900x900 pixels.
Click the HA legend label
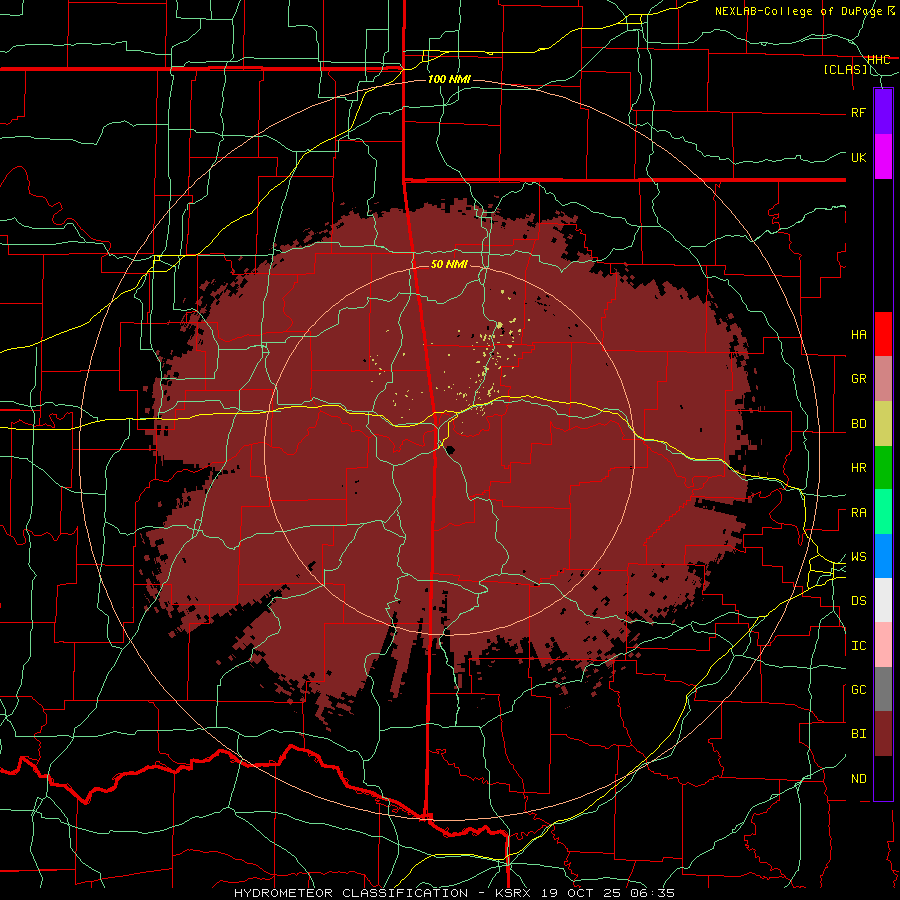[x=858, y=335]
